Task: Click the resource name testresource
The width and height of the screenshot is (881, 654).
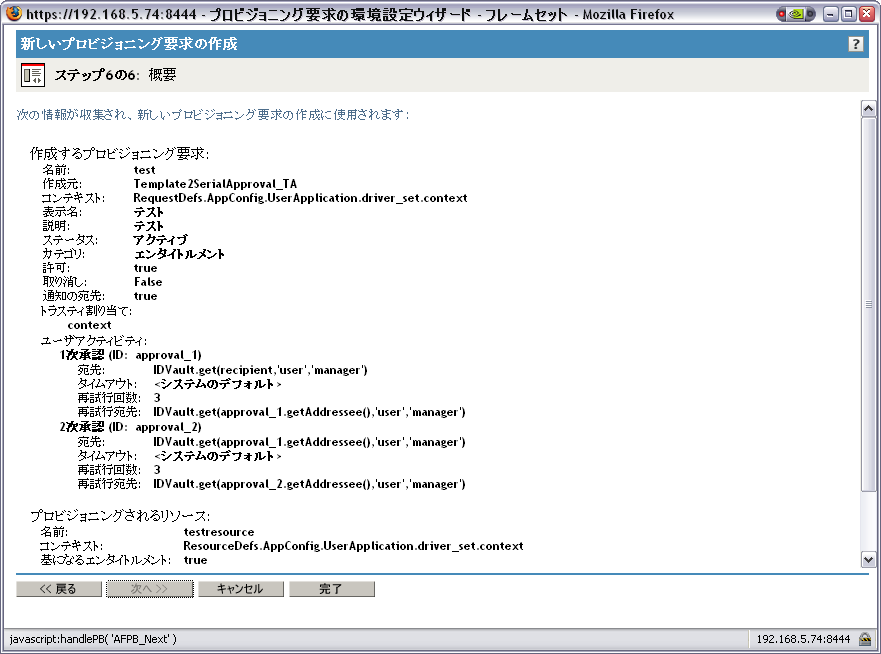Action: click(219, 532)
